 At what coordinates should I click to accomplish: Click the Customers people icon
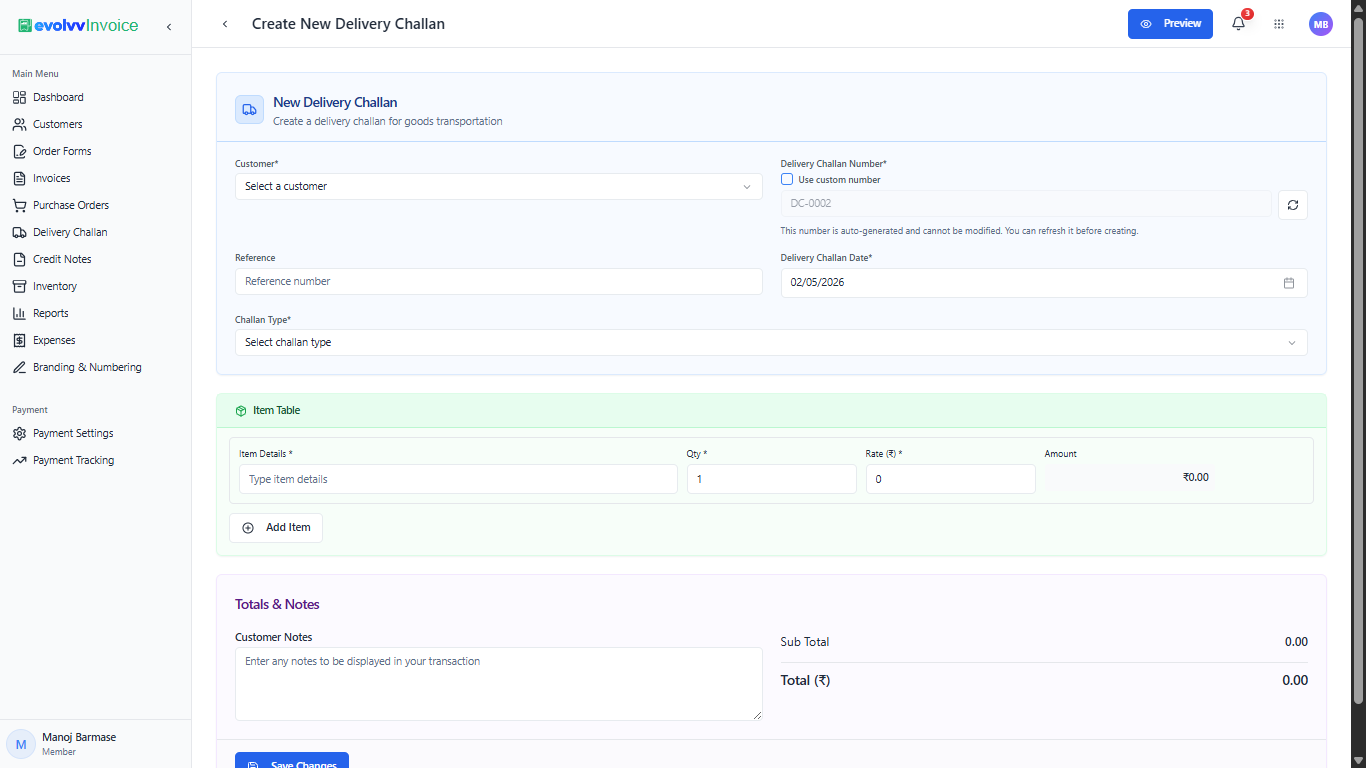(x=19, y=124)
